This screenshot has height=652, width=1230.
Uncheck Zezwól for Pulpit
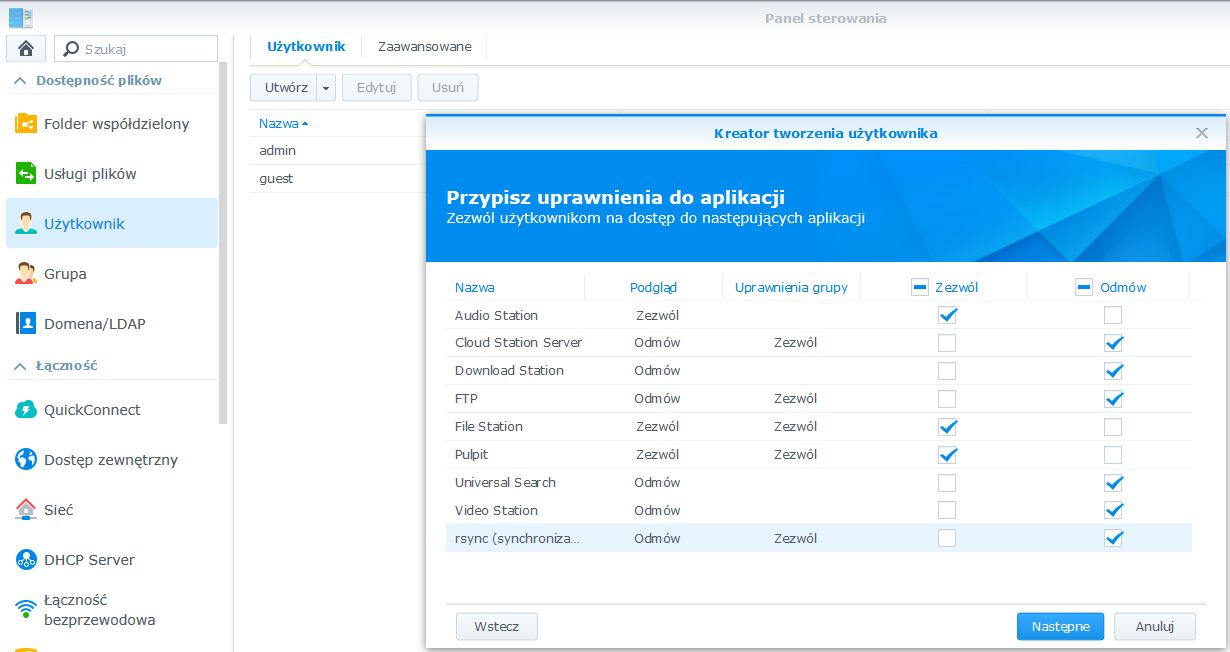947,455
